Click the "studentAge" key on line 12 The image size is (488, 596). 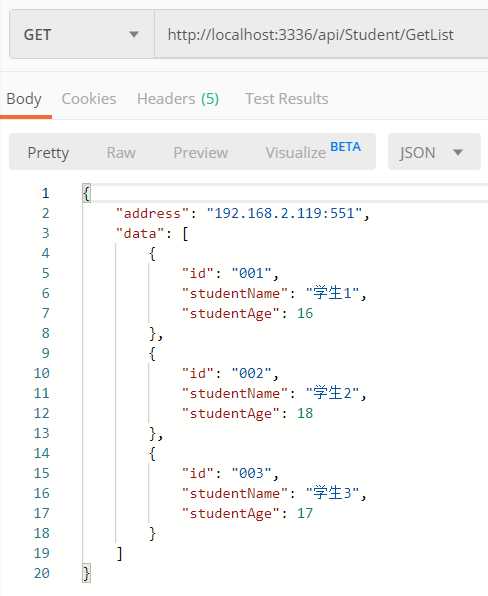[x=231, y=413]
